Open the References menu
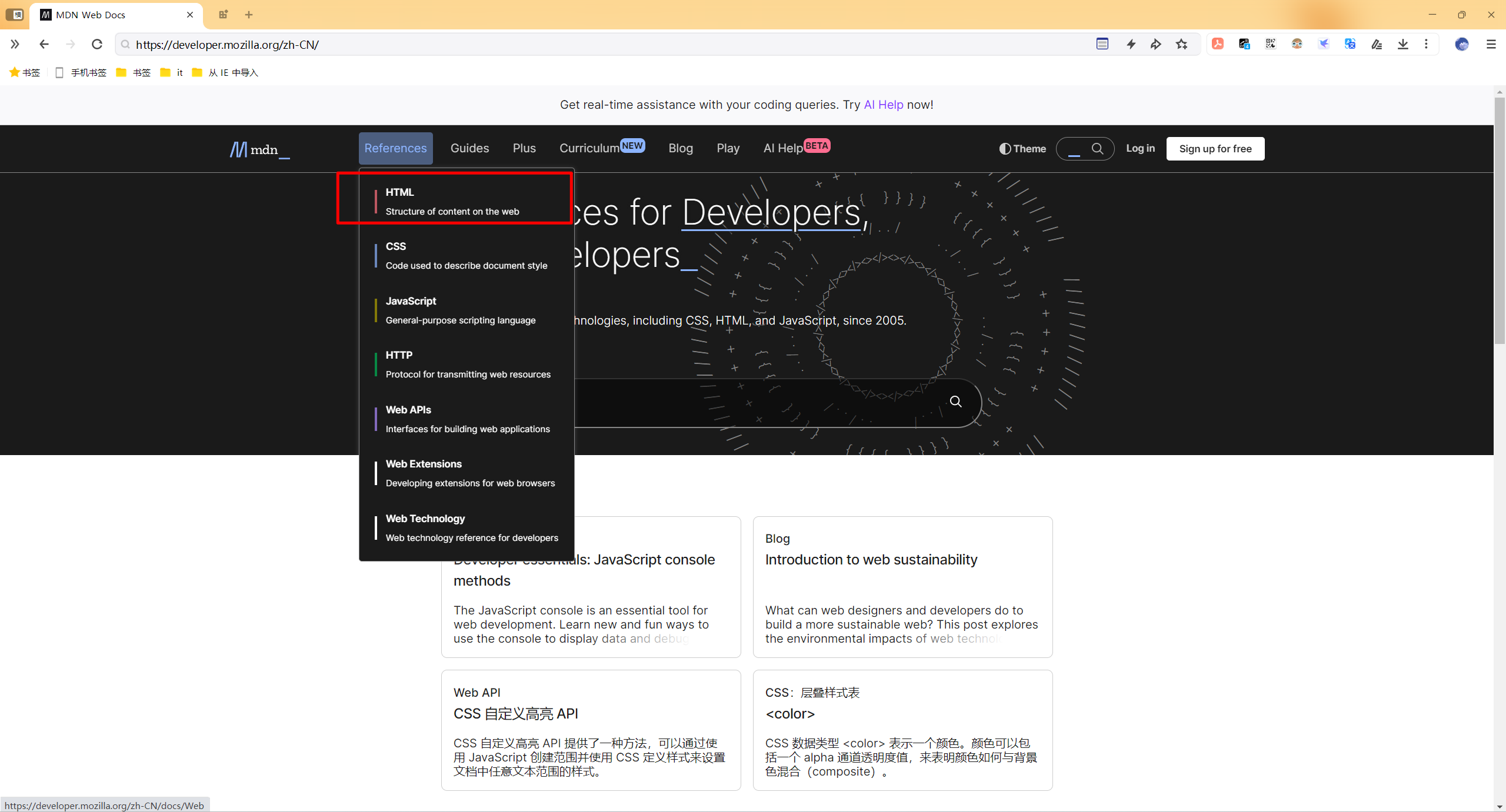The height and width of the screenshot is (812, 1506). [x=395, y=148]
